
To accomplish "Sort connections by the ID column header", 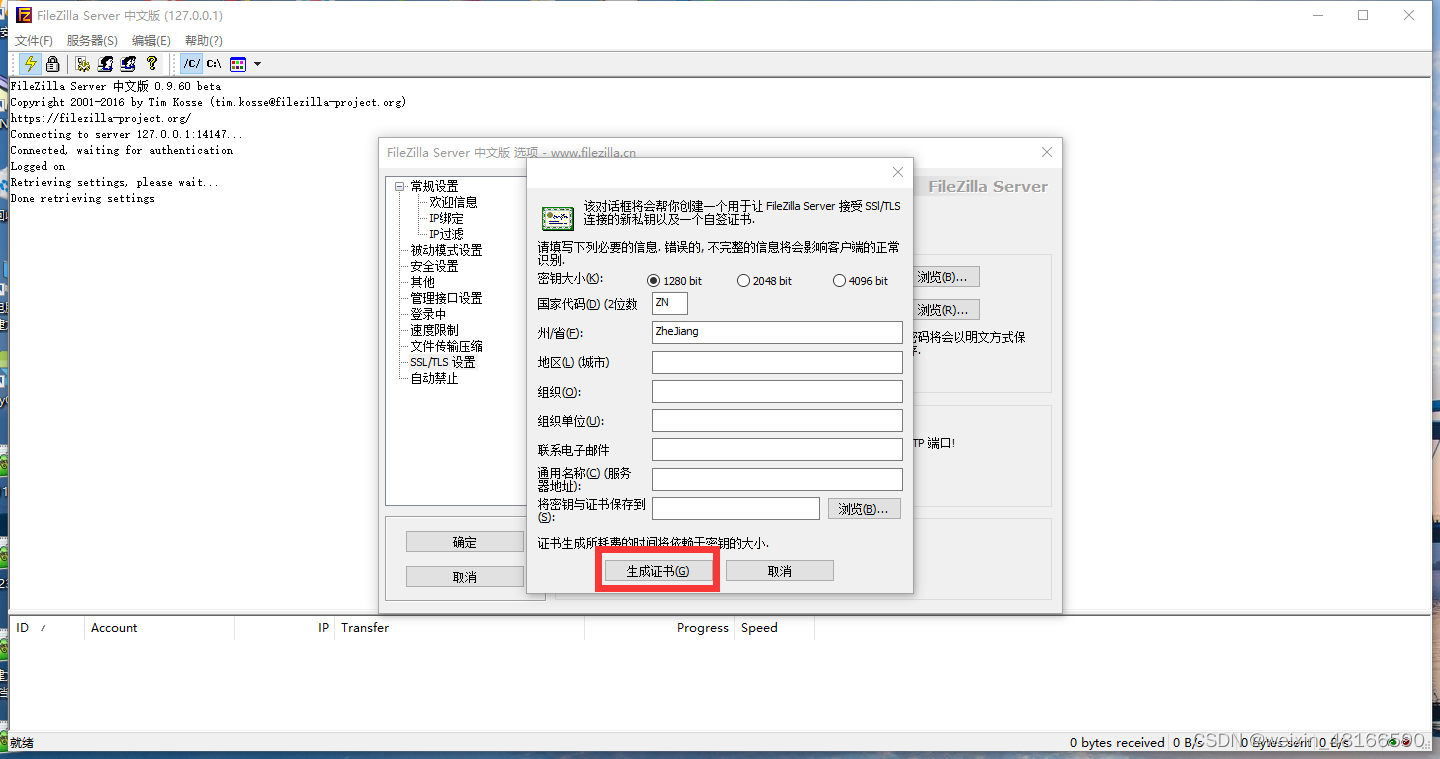I will (47, 628).
